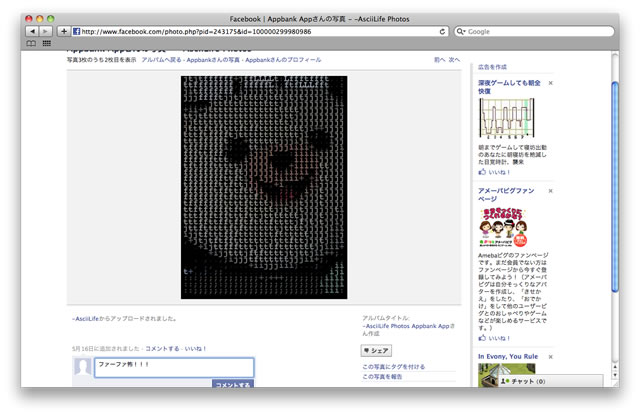640x416 pixels.
Task: Go forward with Safari's forward arrow
Action: tap(45, 31)
